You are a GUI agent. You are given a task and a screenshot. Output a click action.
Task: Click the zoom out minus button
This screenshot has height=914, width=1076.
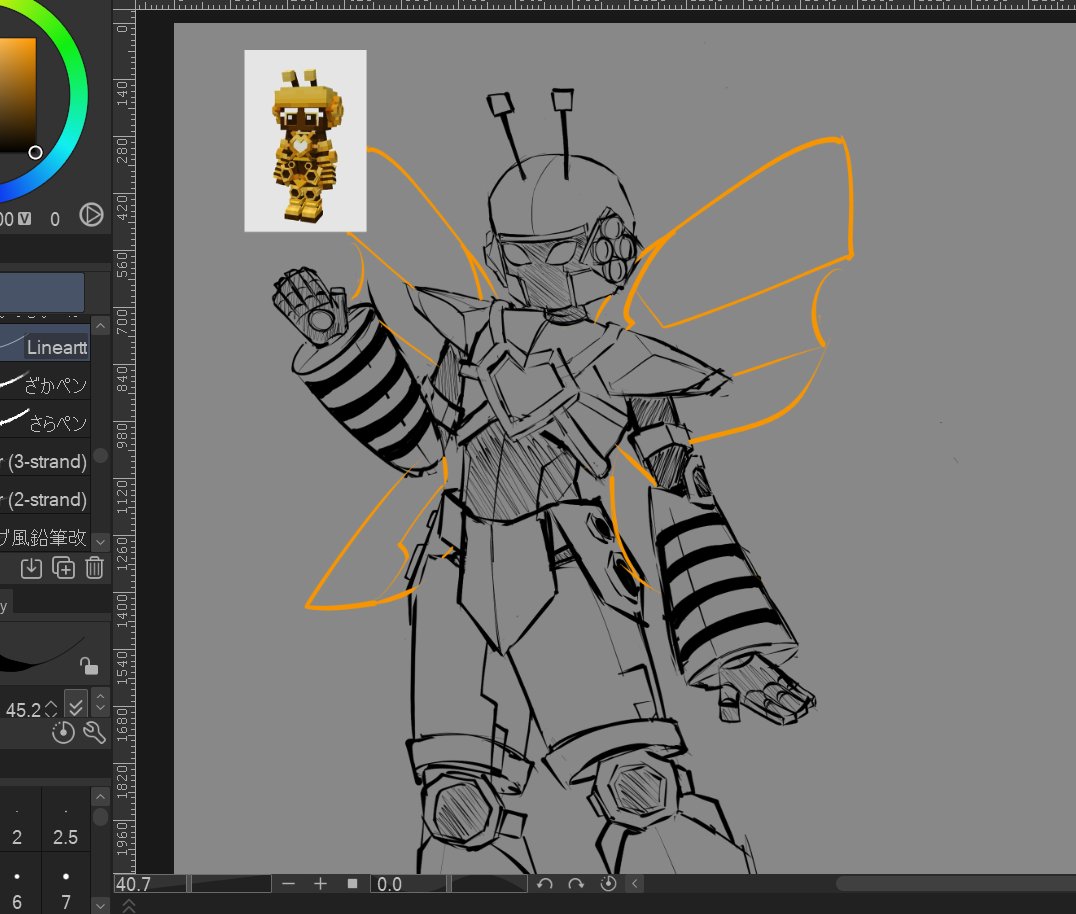coord(288,884)
